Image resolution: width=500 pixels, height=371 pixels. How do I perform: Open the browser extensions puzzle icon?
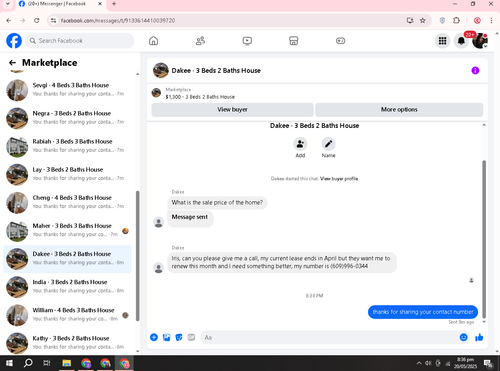click(456, 20)
